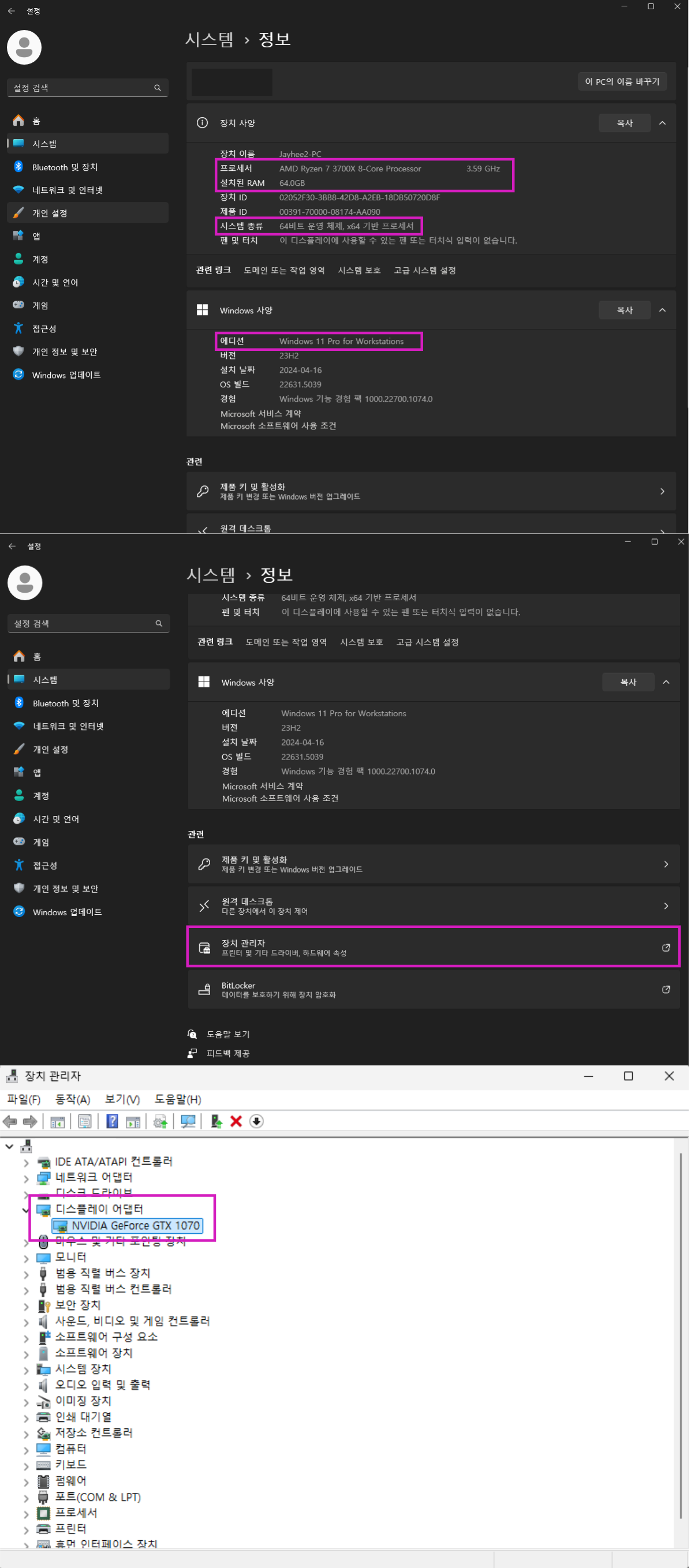The height and width of the screenshot is (1568, 695).
Task: Scan for hardware changes with monitor-magnifier icon
Action: [189, 1121]
